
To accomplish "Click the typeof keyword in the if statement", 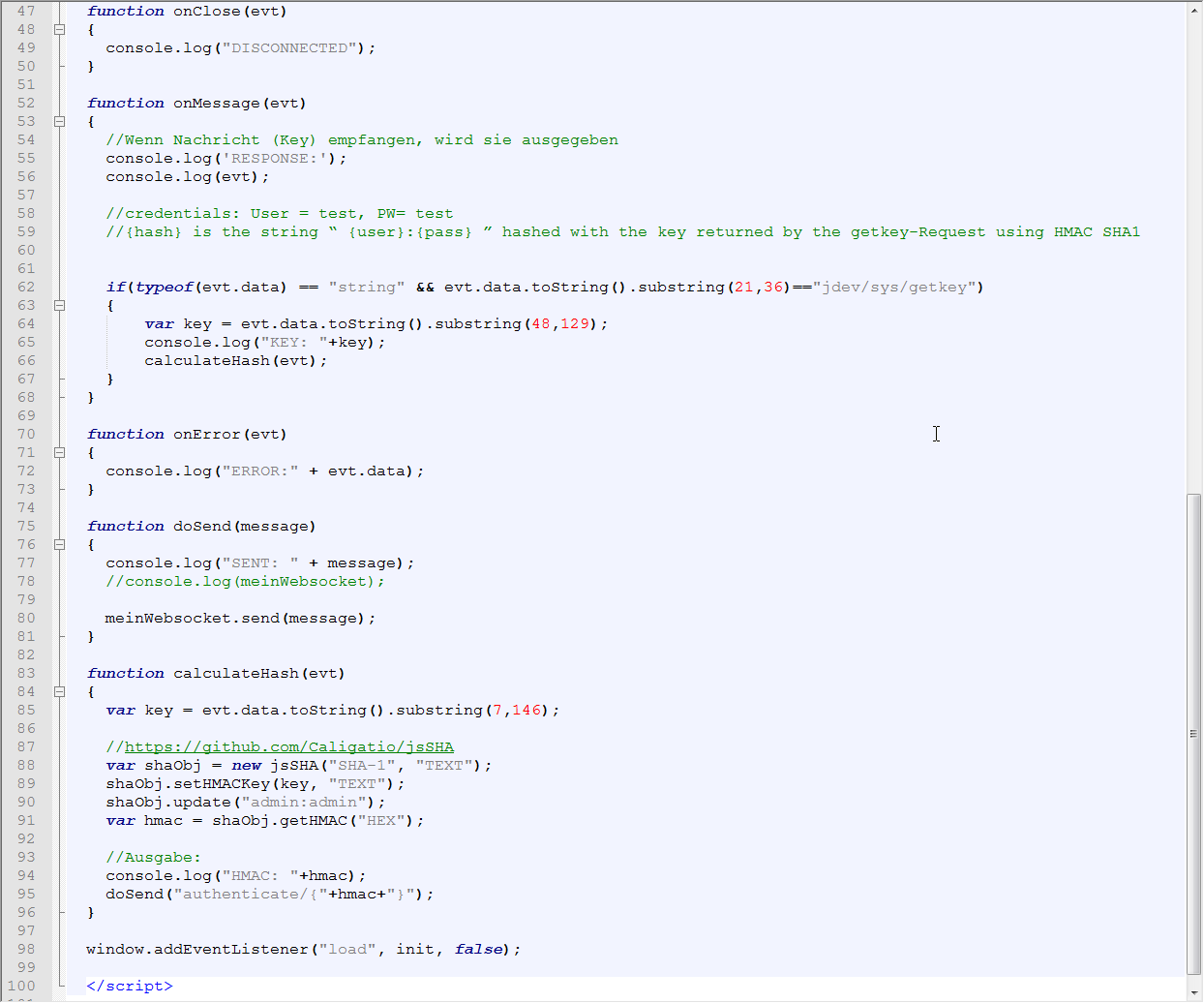I will [x=164, y=287].
